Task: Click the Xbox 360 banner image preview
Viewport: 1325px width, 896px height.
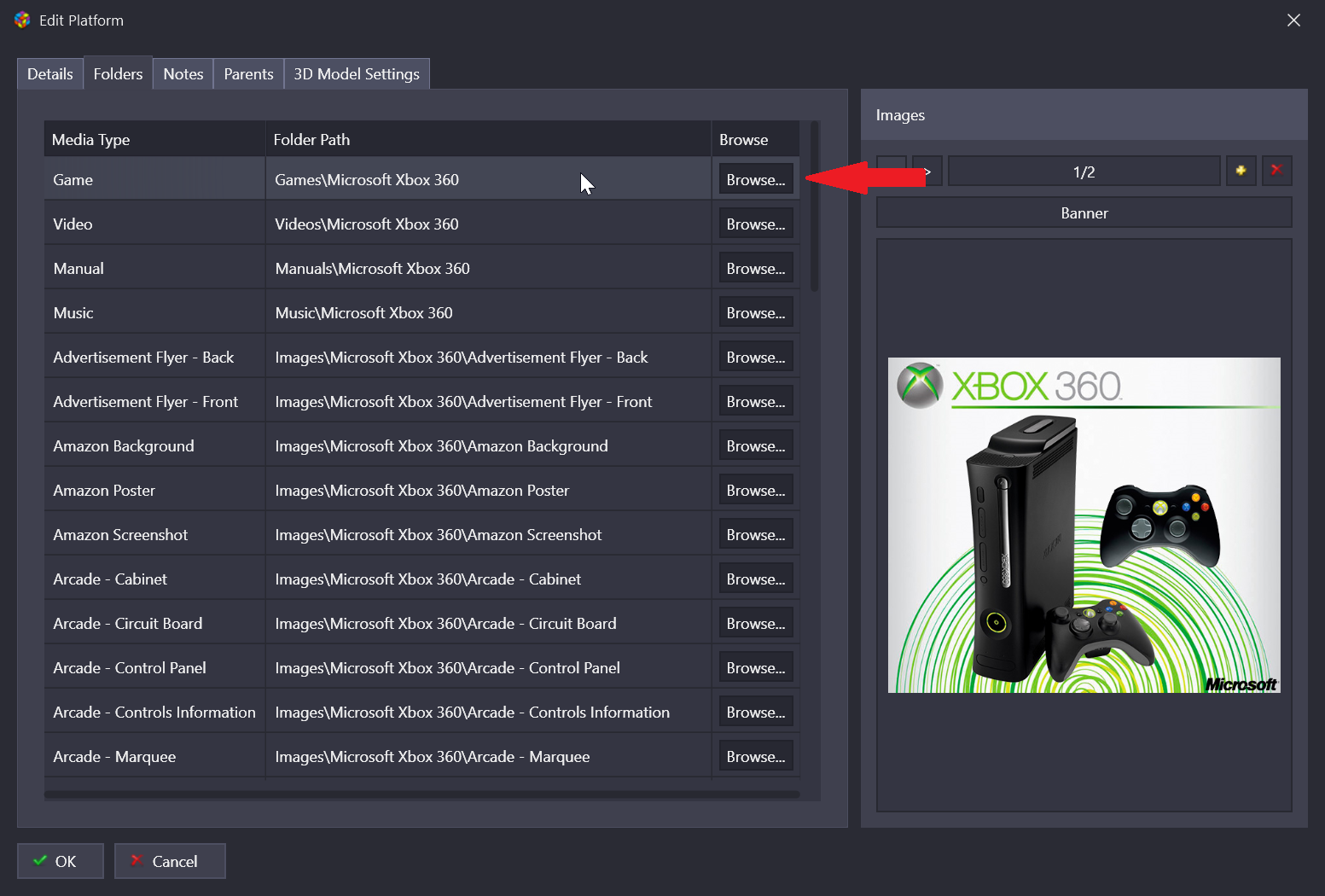Action: pos(1084,525)
